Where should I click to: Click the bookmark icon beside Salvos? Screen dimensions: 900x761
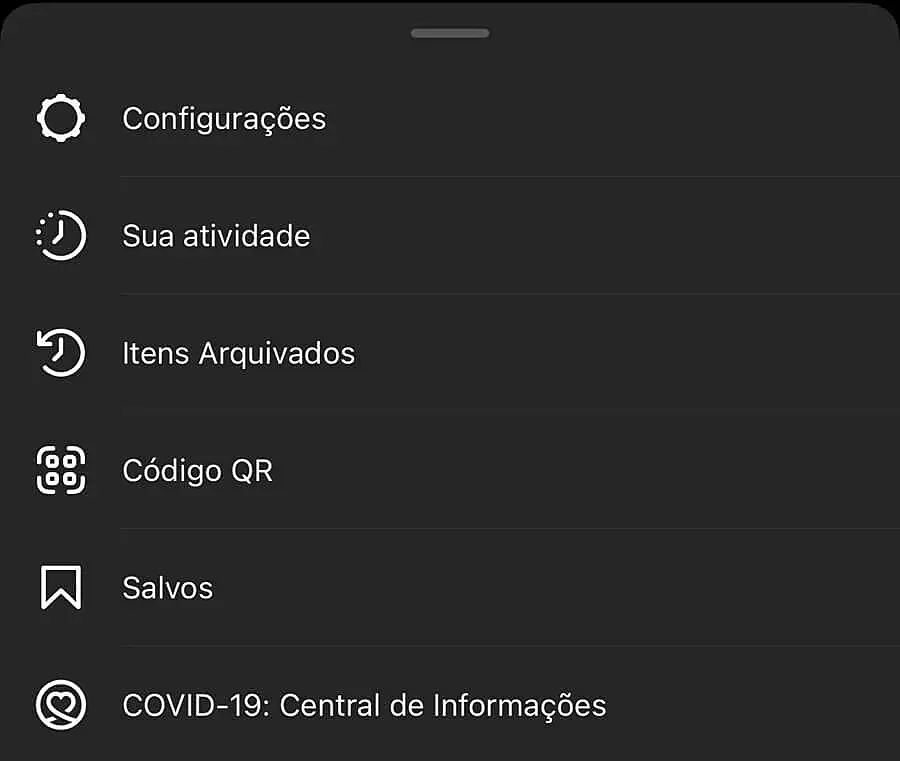click(x=61, y=588)
